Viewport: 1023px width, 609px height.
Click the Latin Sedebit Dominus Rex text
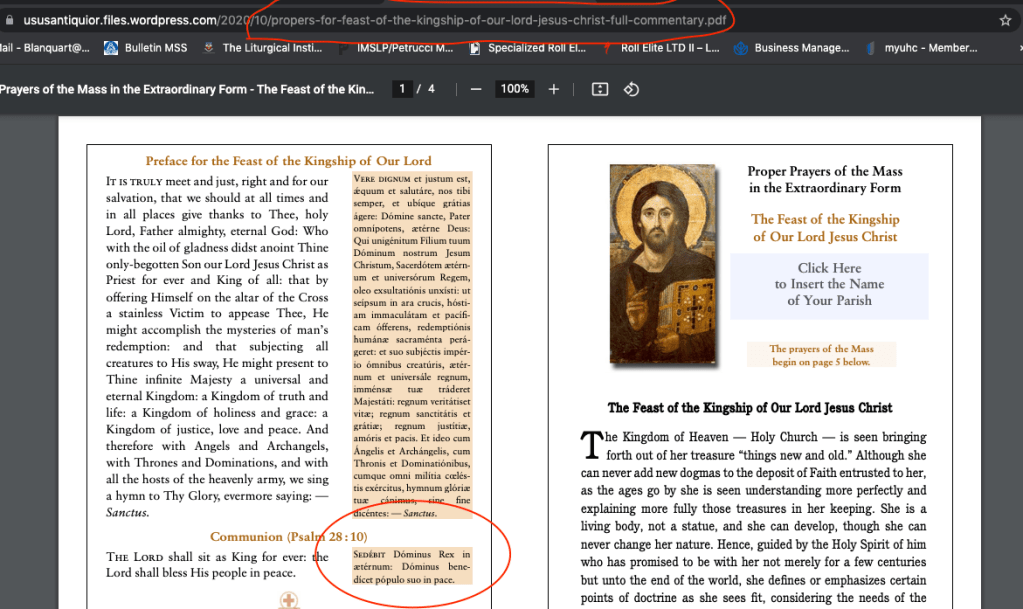pyautogui.click(x=411, y=566)
